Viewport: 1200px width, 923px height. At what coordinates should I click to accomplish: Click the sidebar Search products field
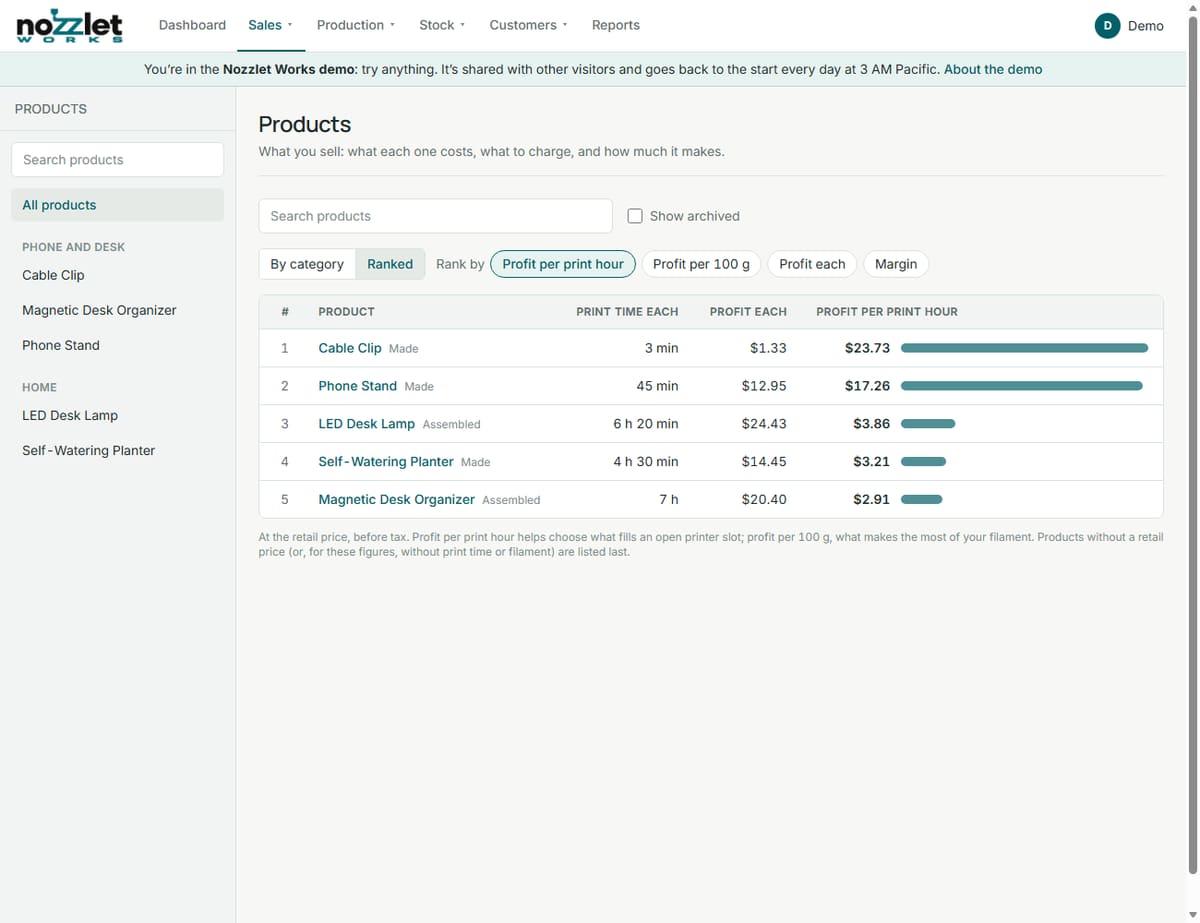[x=117, y=160]
